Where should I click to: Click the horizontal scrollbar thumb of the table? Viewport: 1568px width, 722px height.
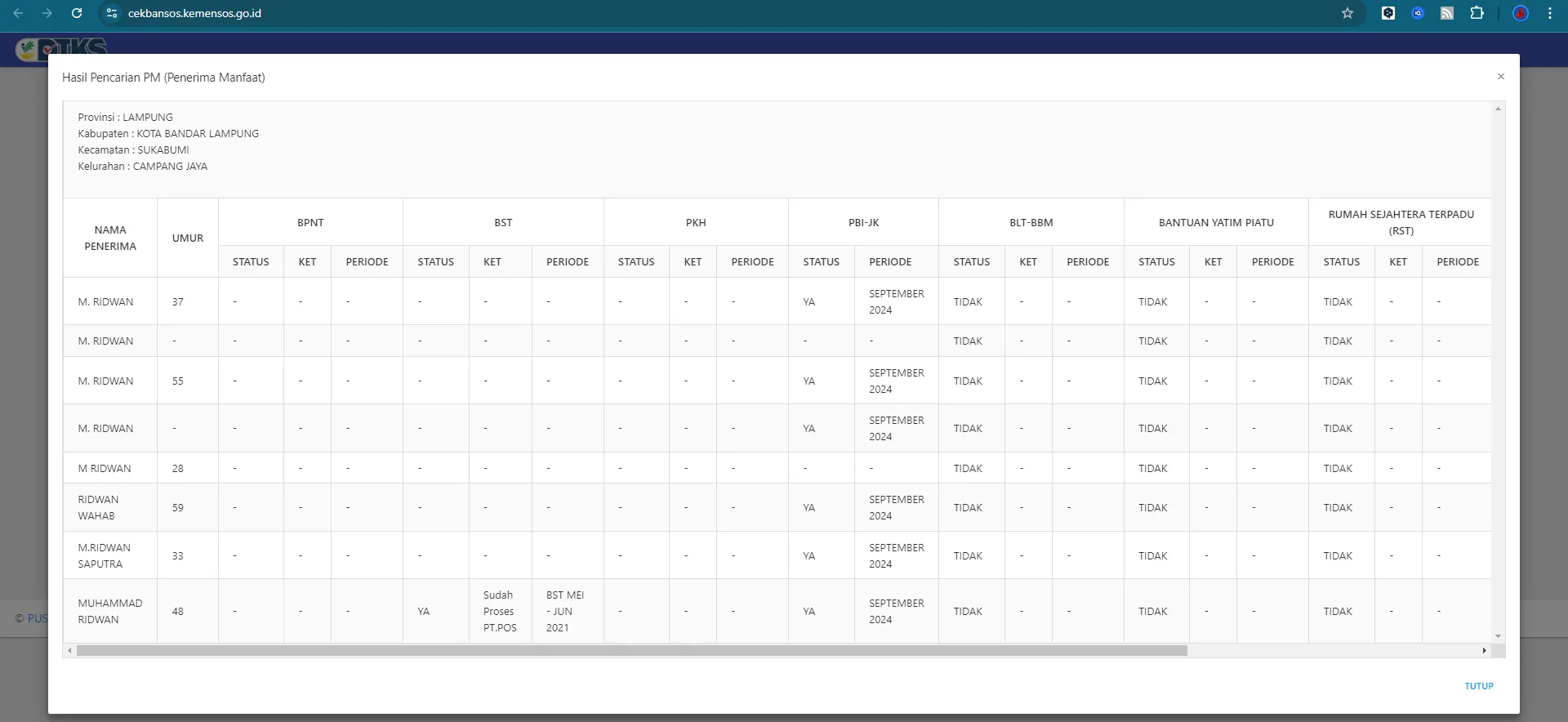click(x=630, y=651)
